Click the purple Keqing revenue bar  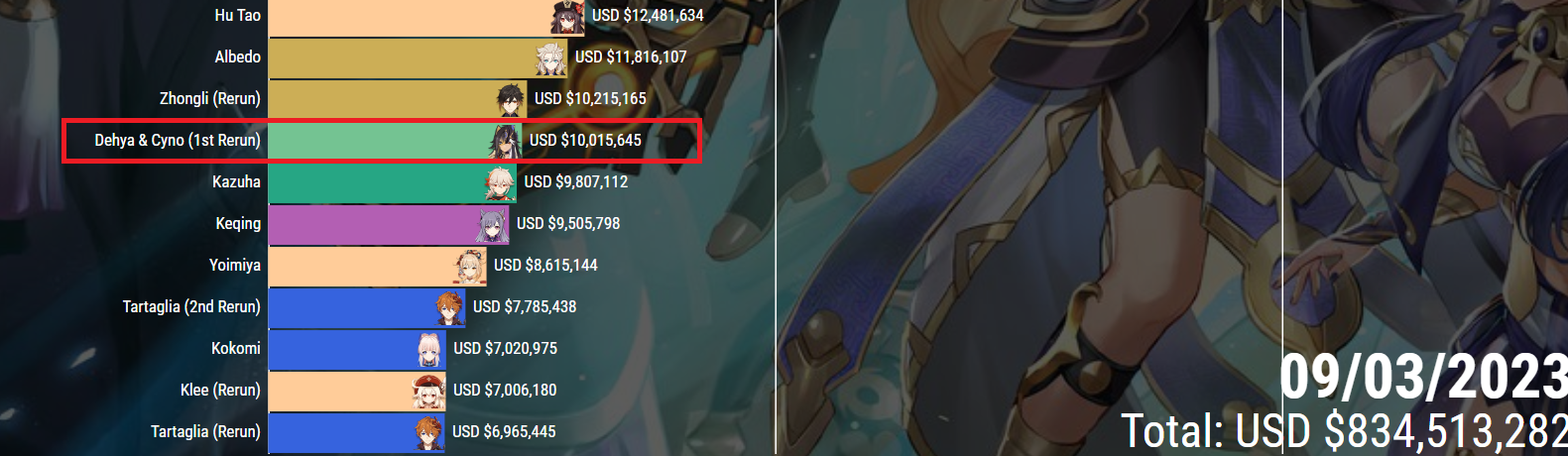389,225
